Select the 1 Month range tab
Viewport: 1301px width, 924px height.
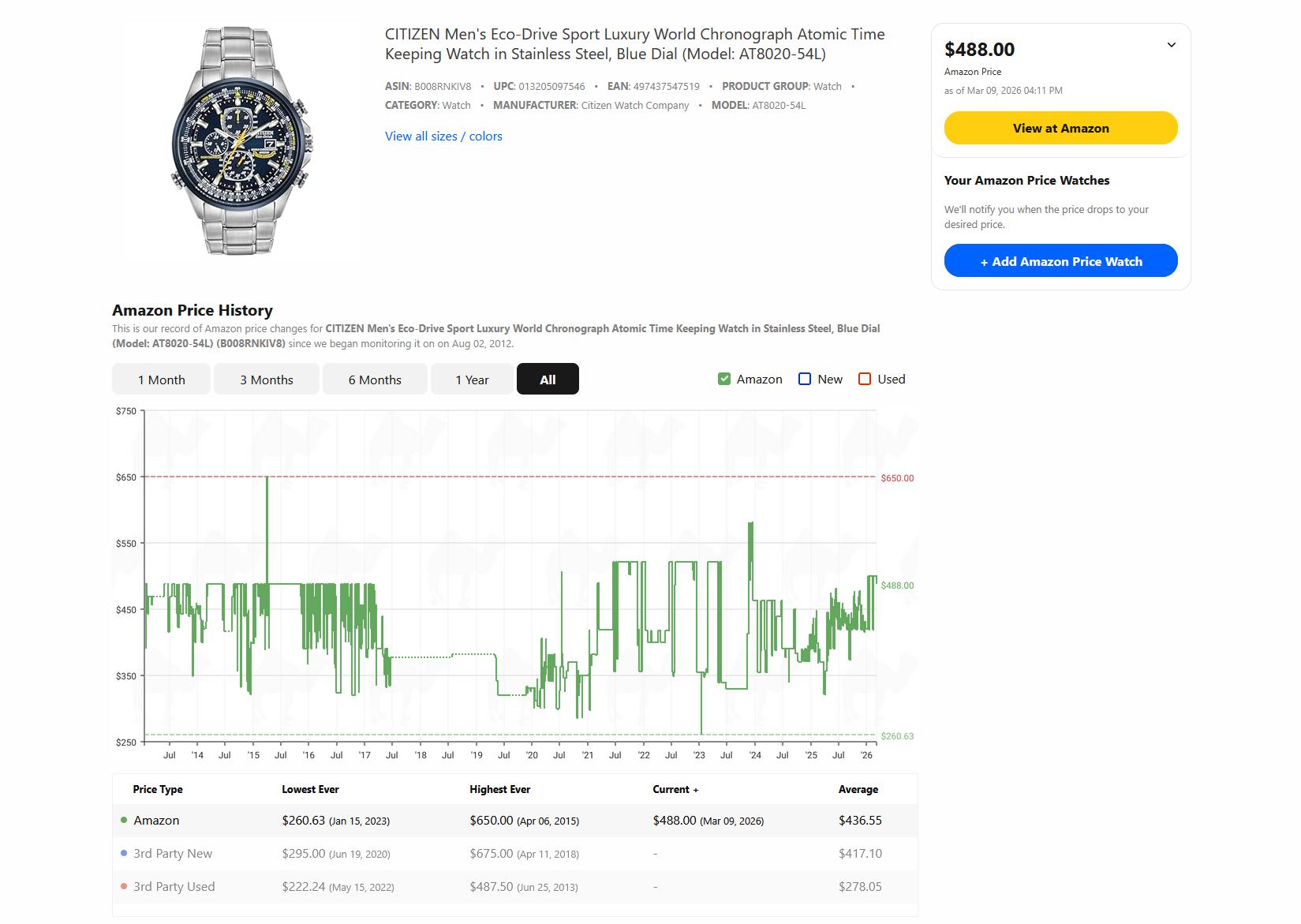[x=161, y=380]
